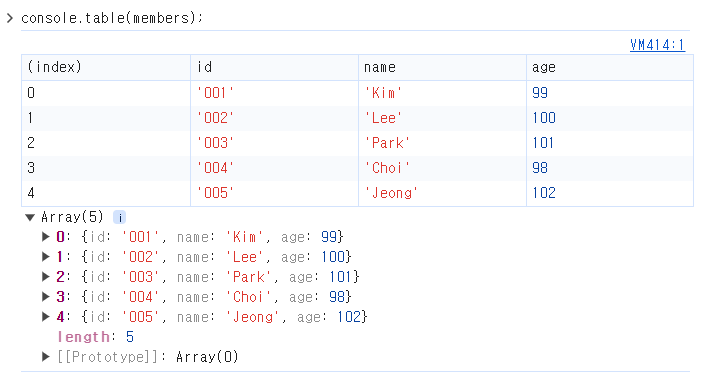The width and height of the screenshot is (710, 377).
Task: Sort table by the name column header
Action: 442,67
